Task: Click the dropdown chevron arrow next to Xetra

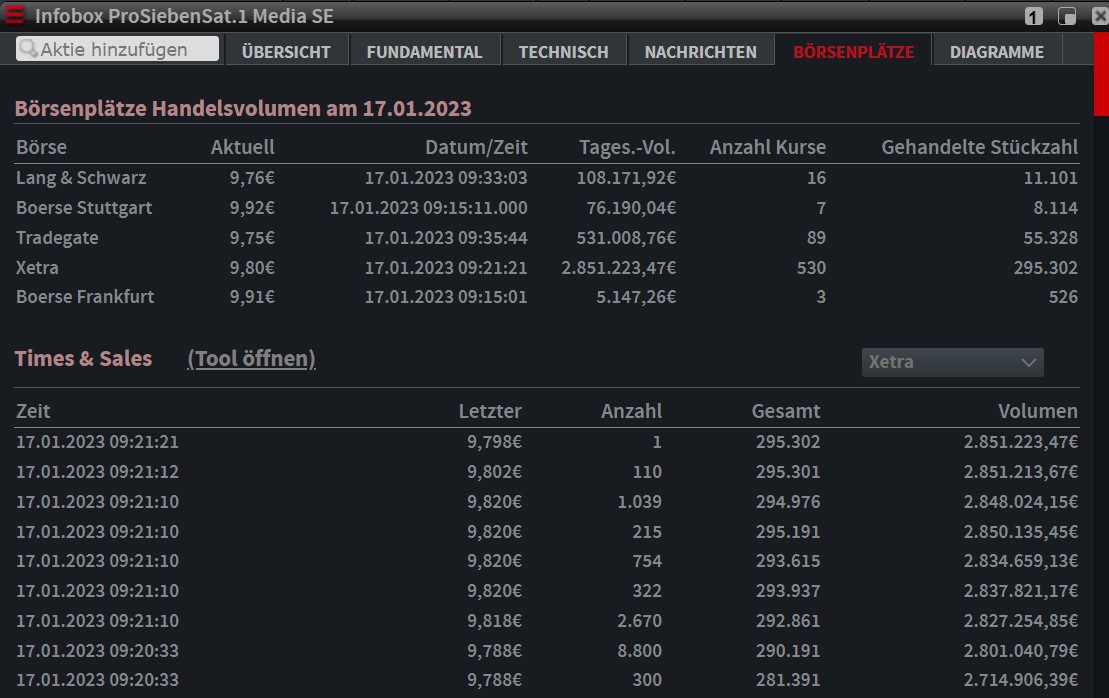Action: [1028, 362]
